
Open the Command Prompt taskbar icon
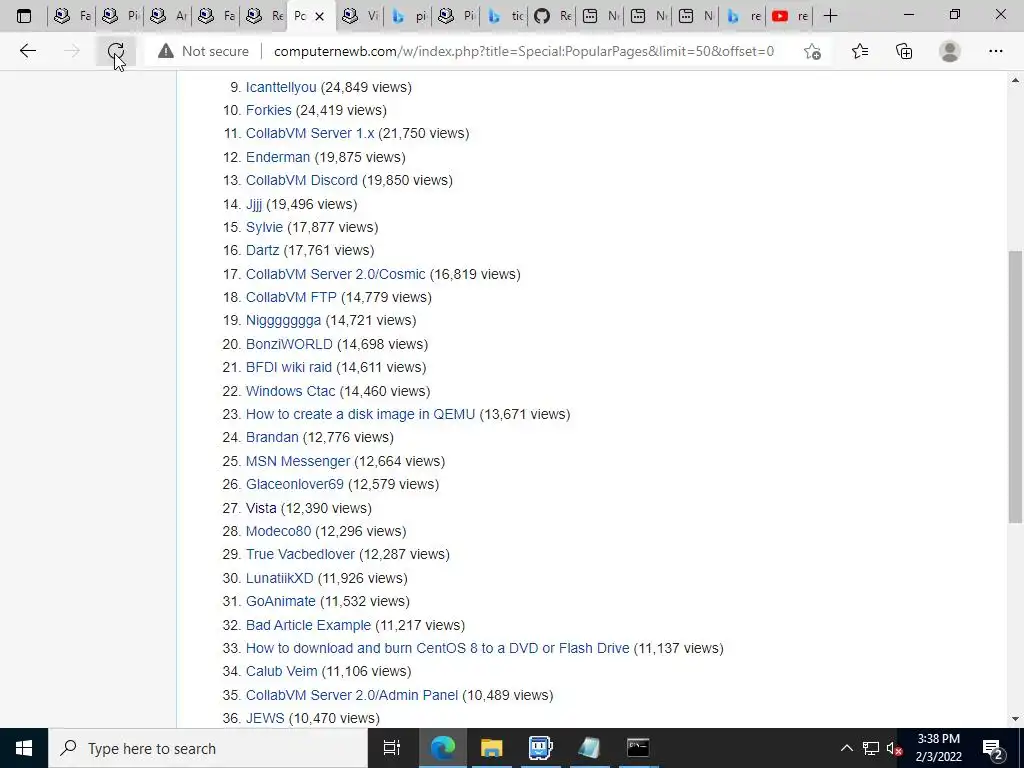(x=638, y=748)
